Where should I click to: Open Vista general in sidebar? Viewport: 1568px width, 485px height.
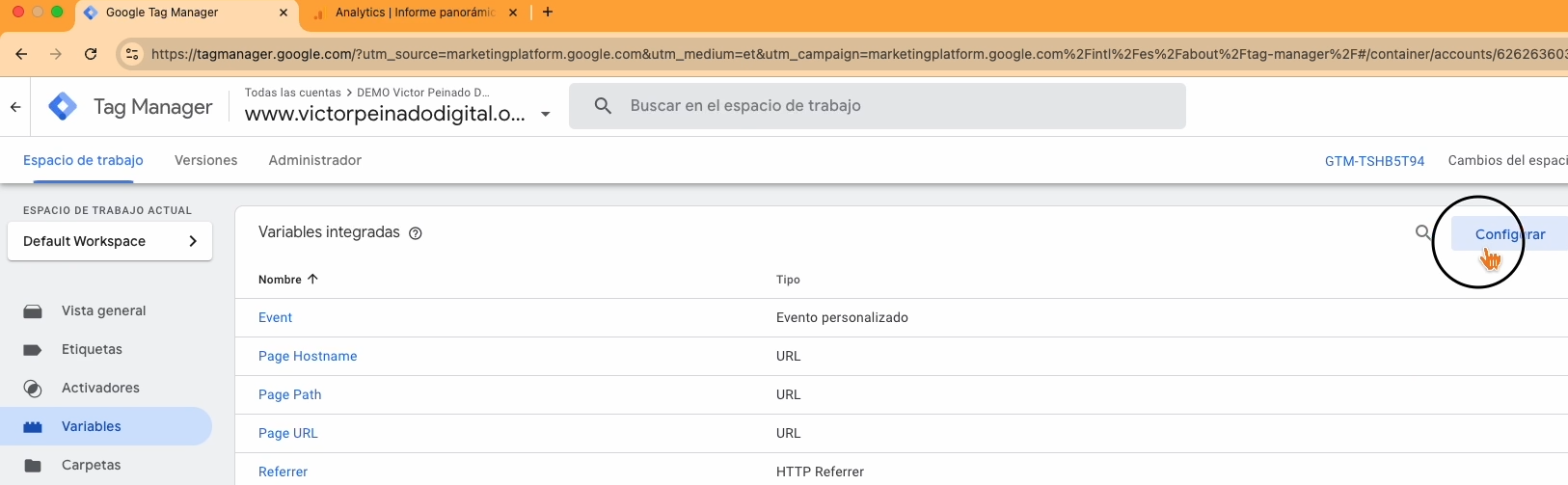tap(104, 311)
